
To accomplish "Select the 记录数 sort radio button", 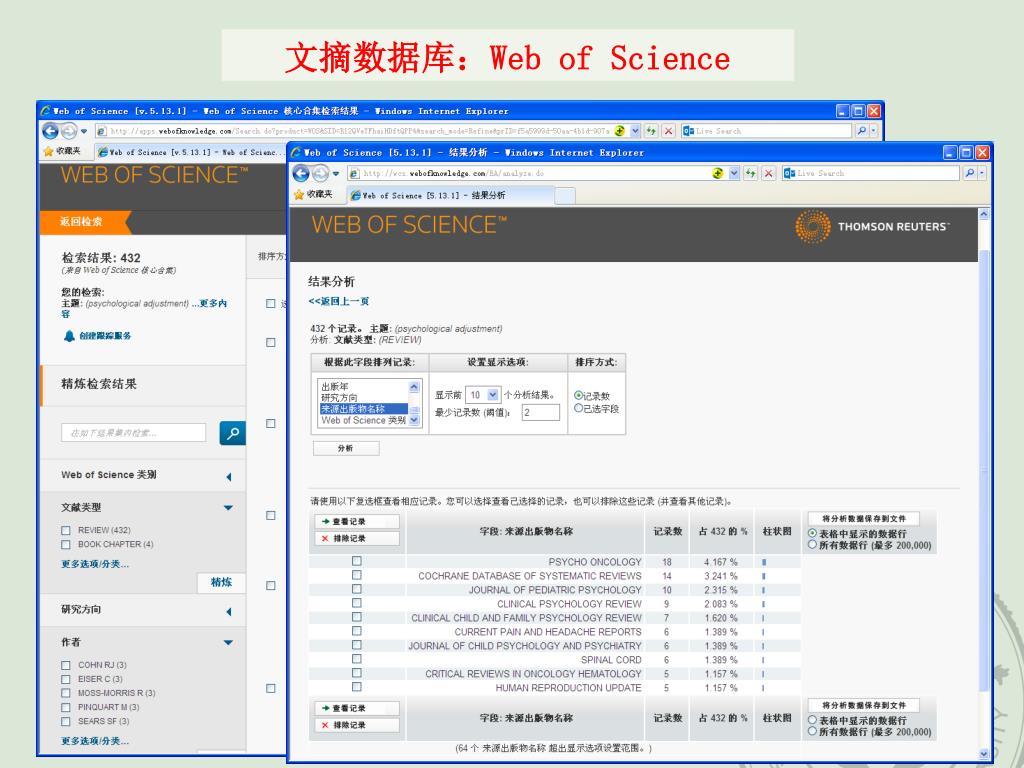I will click(x=578, y=395).
